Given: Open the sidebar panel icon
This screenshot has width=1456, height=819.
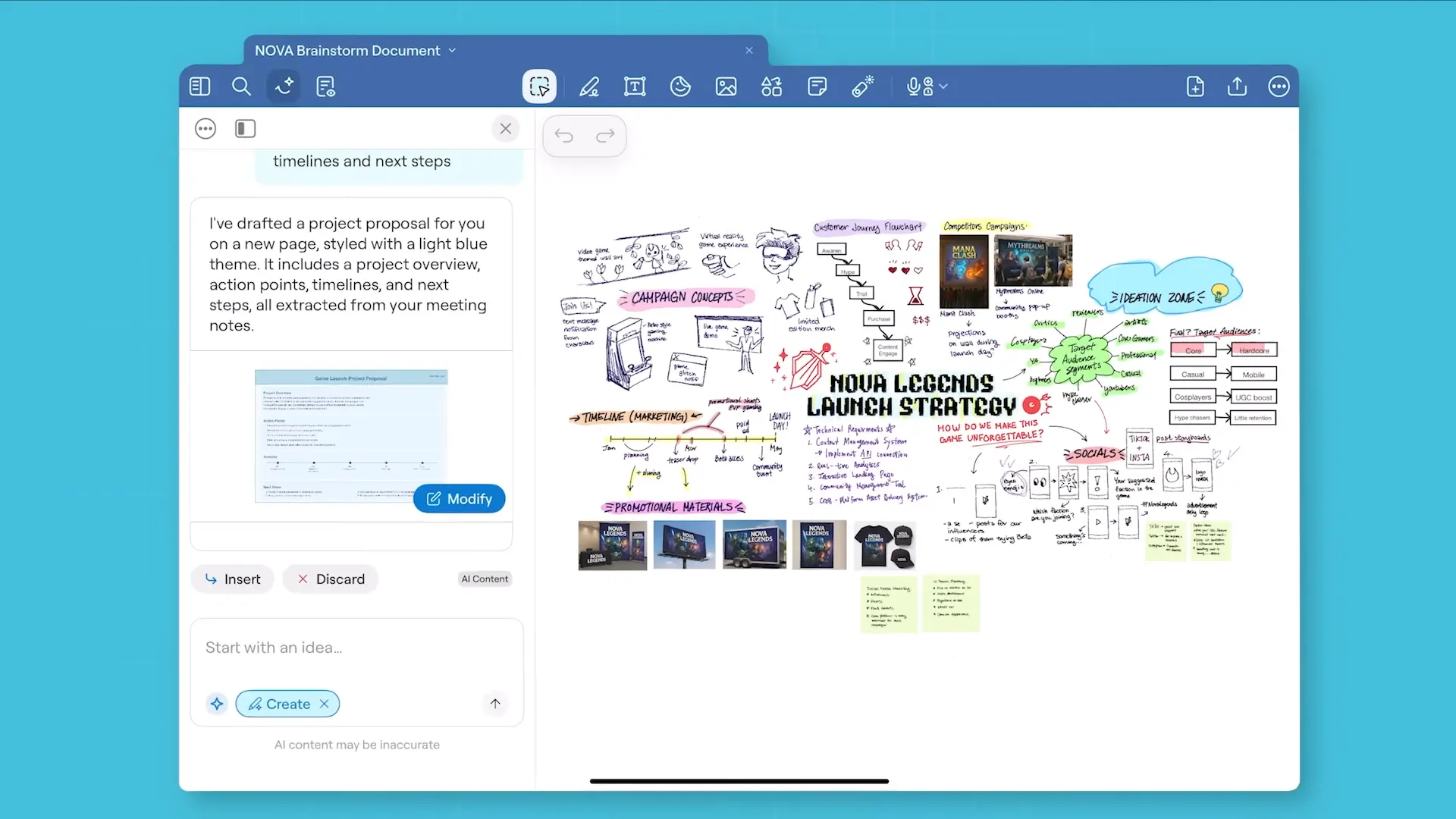Looking at the screenshot, I should (x=199, y=86).
